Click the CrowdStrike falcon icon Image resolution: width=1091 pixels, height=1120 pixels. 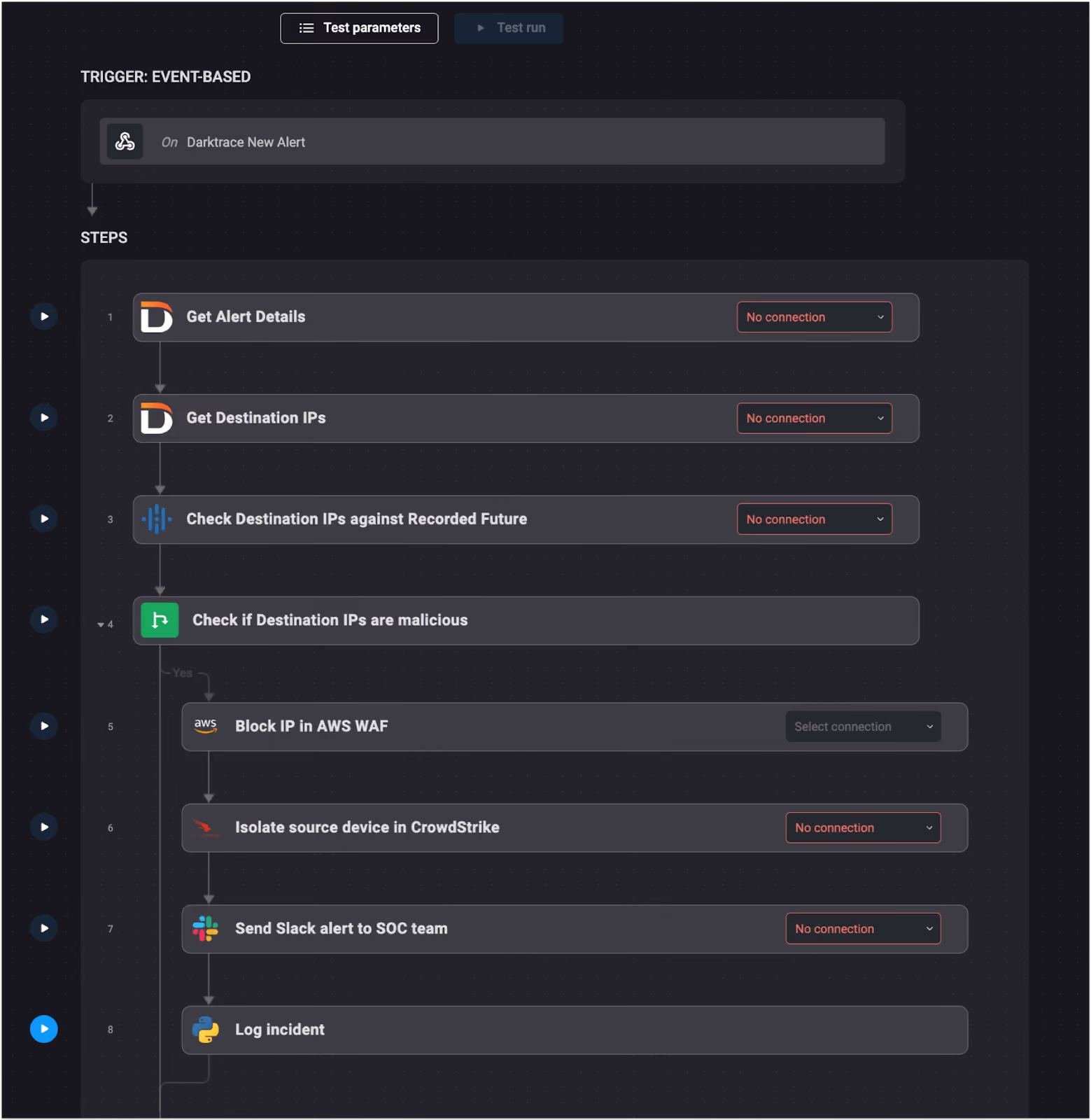(x=205, y=827)
